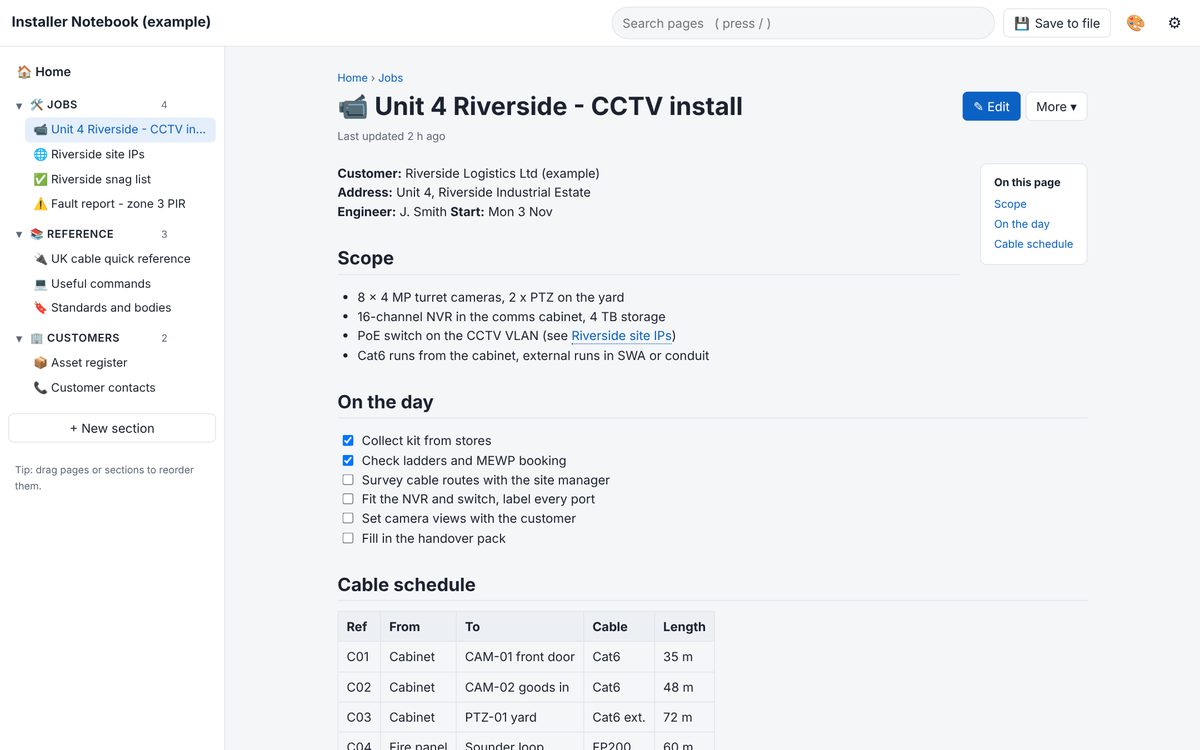The image size is (1200, 750).
Task: Click the plug icon of UK cable quick reference
Action: point(40,259)
